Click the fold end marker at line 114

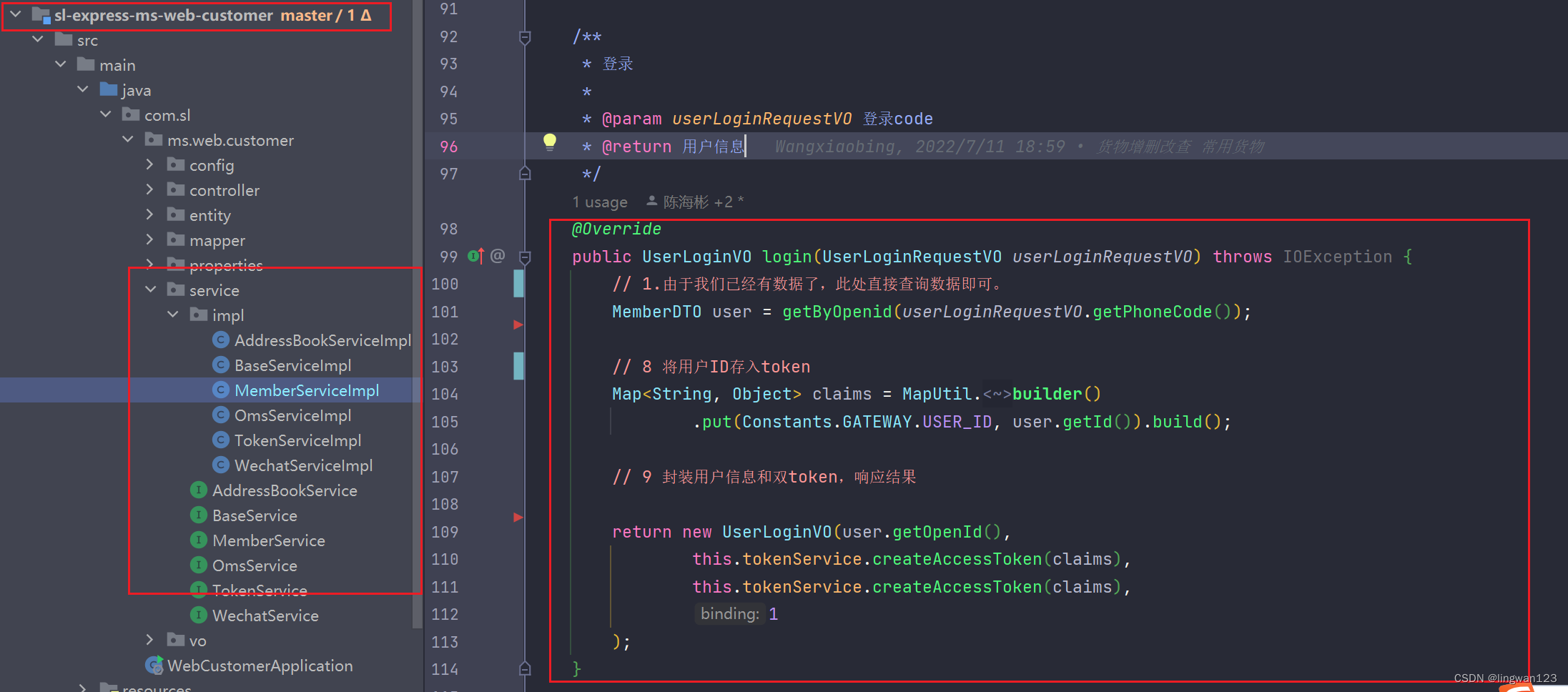click(525, 668)
